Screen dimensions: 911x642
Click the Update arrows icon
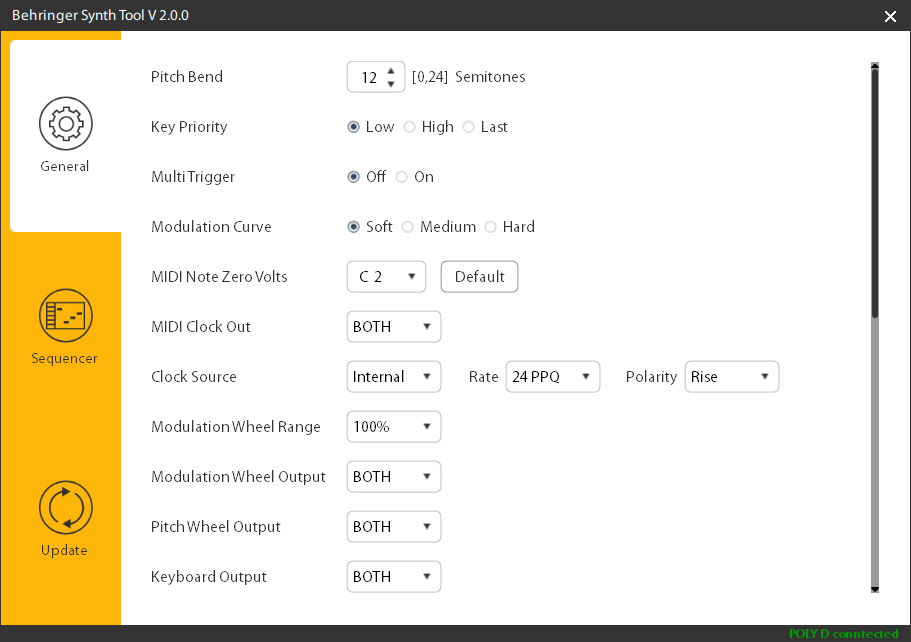[x=65, y=508]
